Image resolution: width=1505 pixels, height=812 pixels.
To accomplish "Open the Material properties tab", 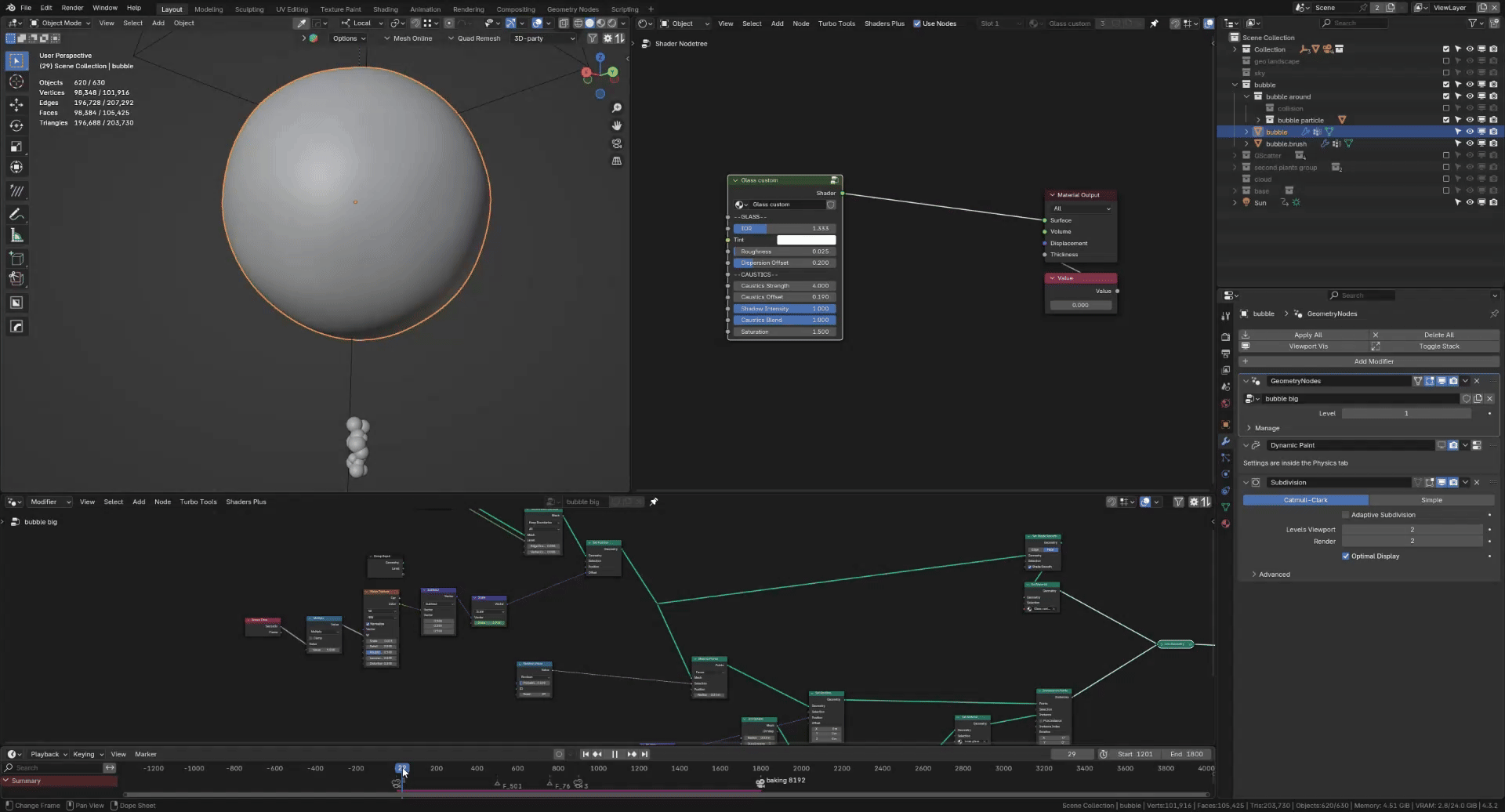I will (x=1225, y=524).
